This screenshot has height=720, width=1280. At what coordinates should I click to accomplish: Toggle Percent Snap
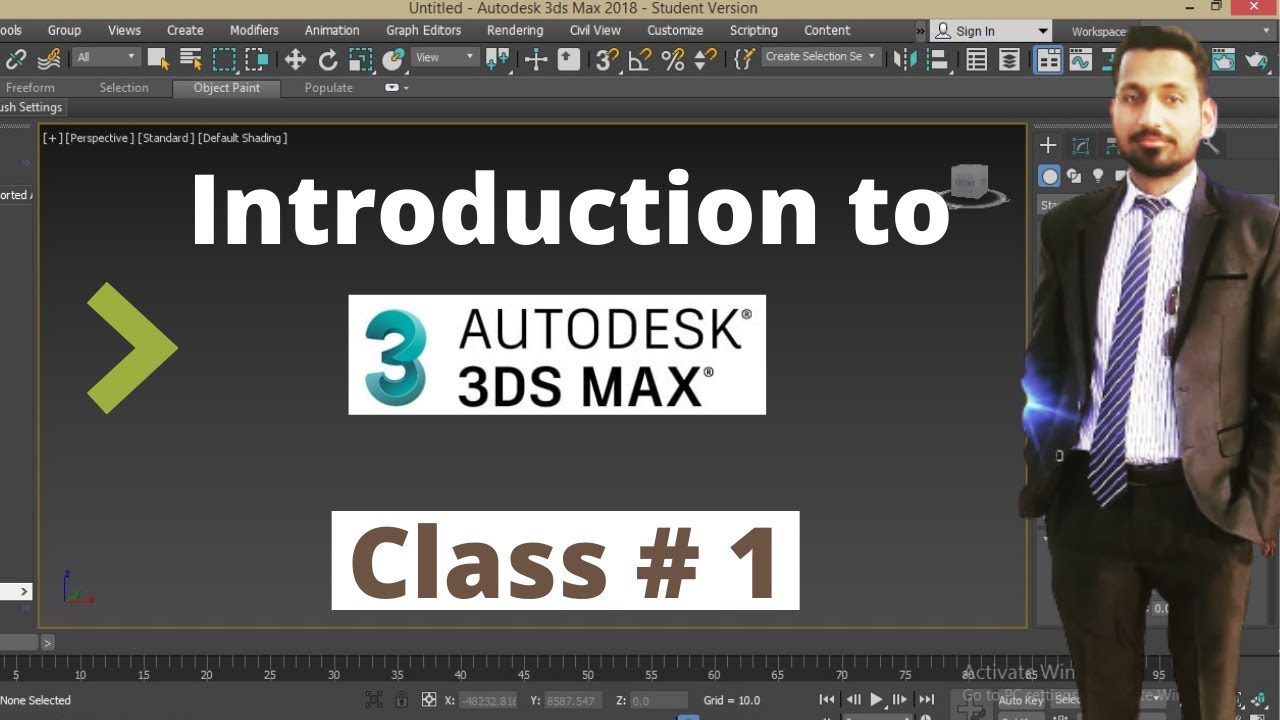coord(673,60)
